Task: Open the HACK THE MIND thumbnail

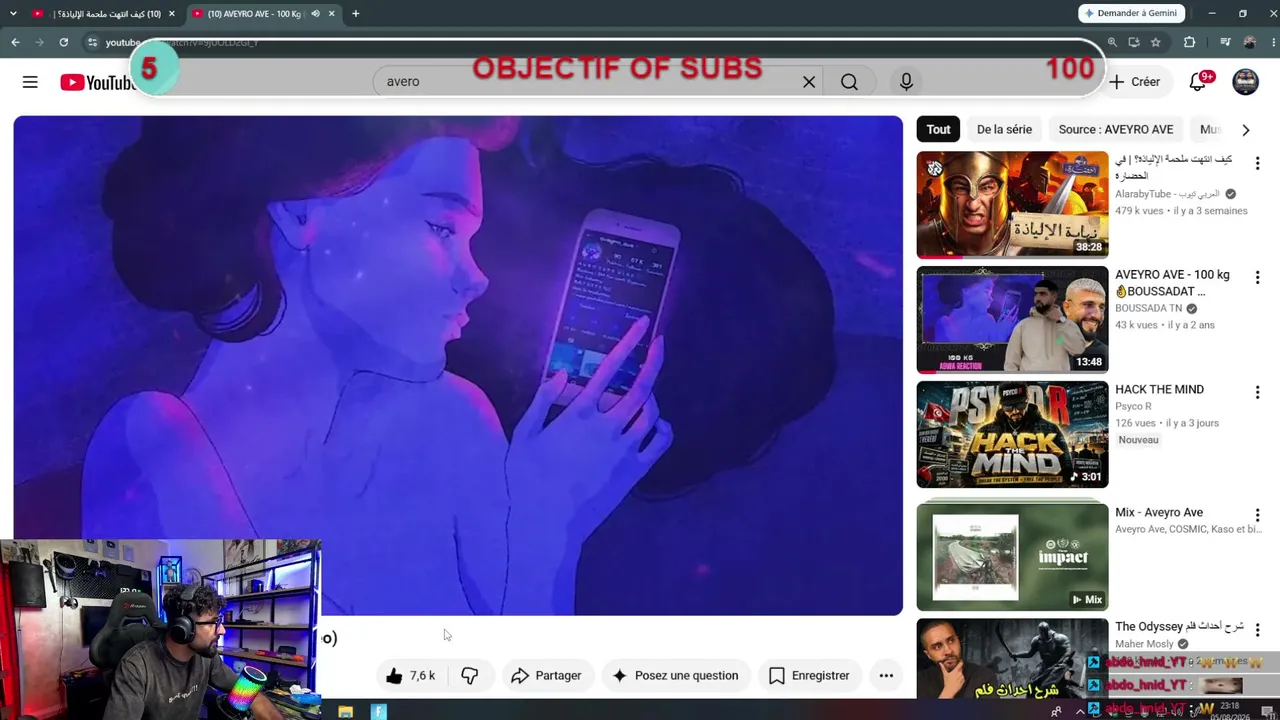Action: pyautogui.click(x=1012, y=434)
